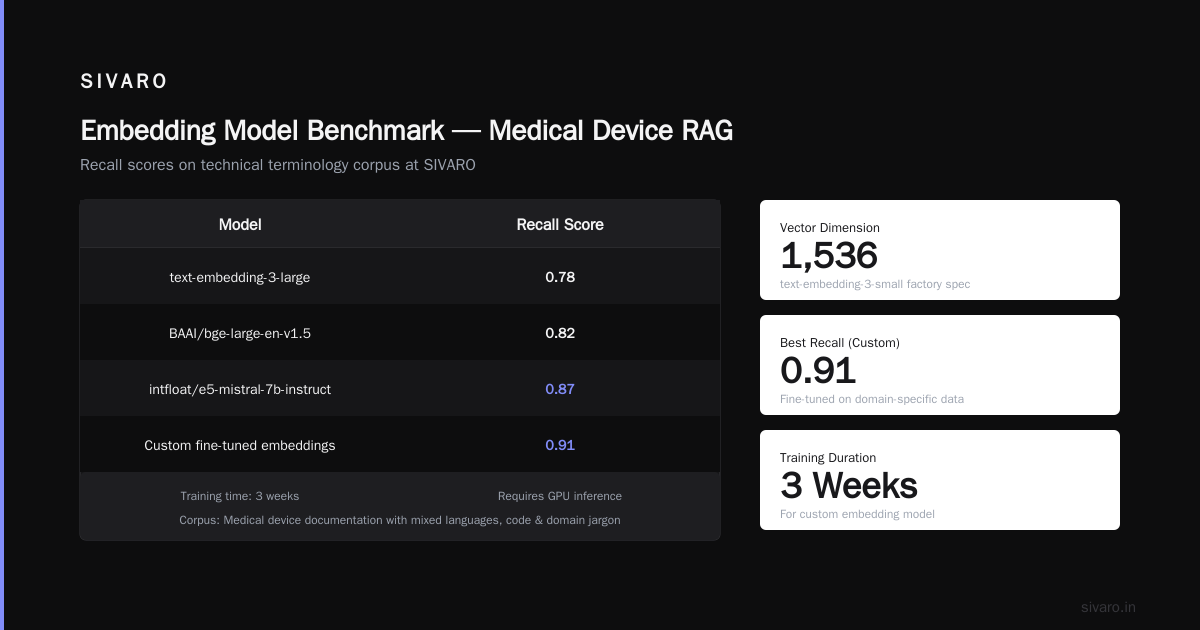Open the Vector Dimension card
The width and height of the screenshot is (1200, 630).
940,250
